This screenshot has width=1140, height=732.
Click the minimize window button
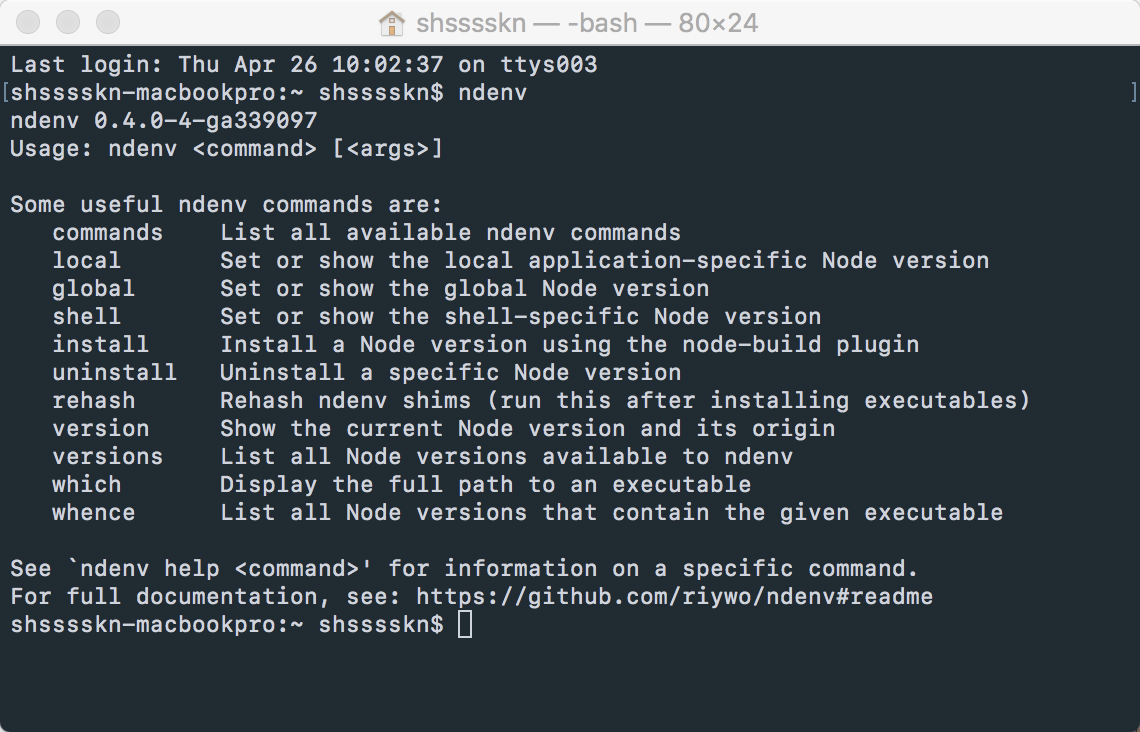[x=68, y=22]
